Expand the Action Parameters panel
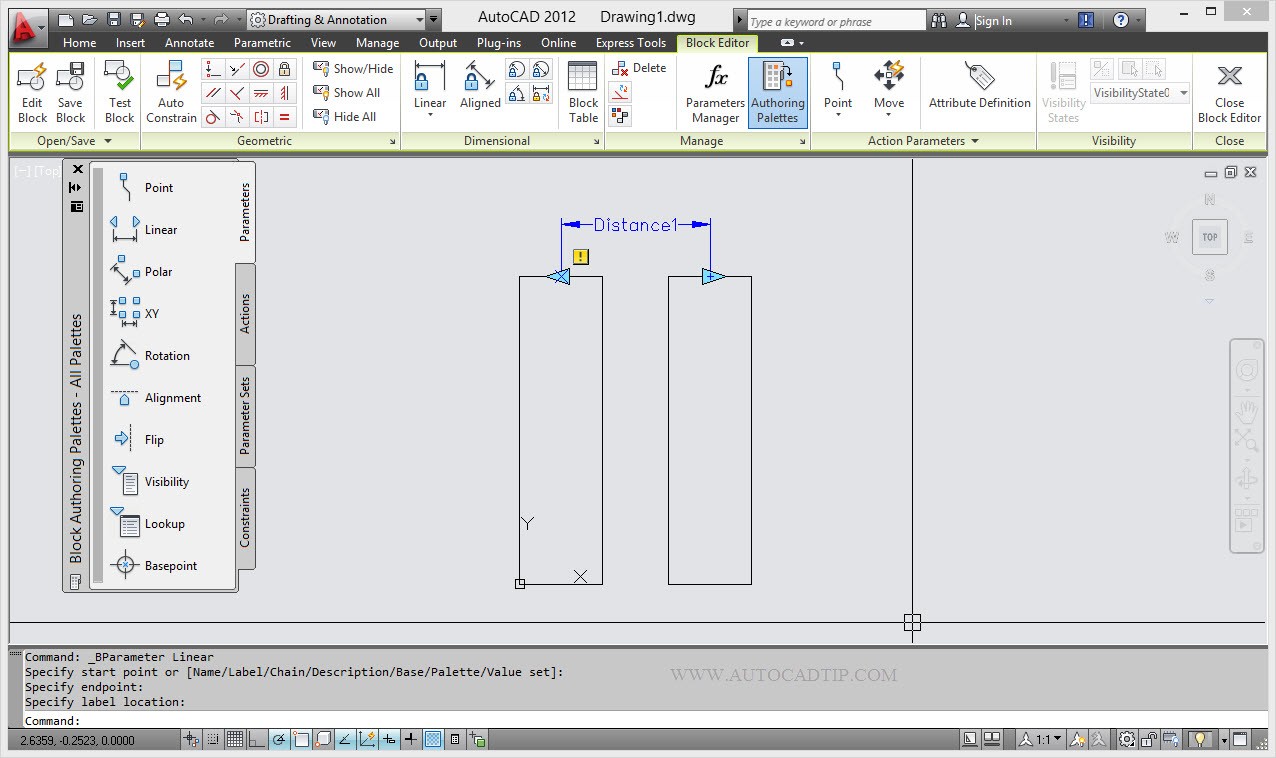1276x758 pixels. (923, 141)
